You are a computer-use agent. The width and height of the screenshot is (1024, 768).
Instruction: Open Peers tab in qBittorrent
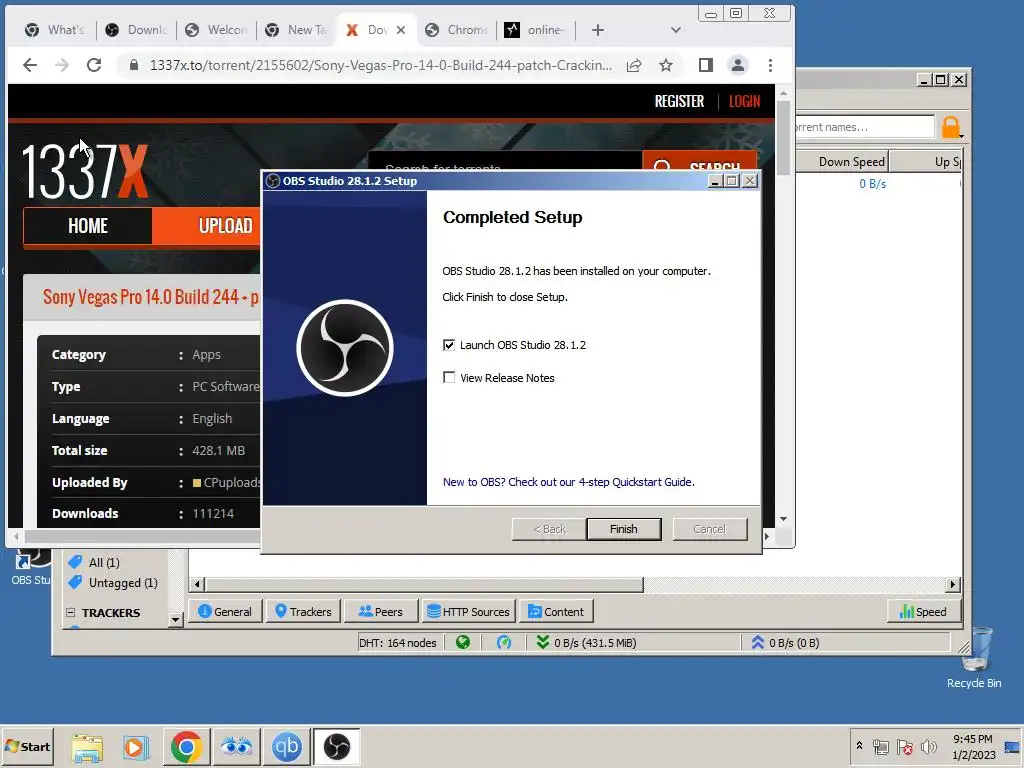tap(381, 612)
